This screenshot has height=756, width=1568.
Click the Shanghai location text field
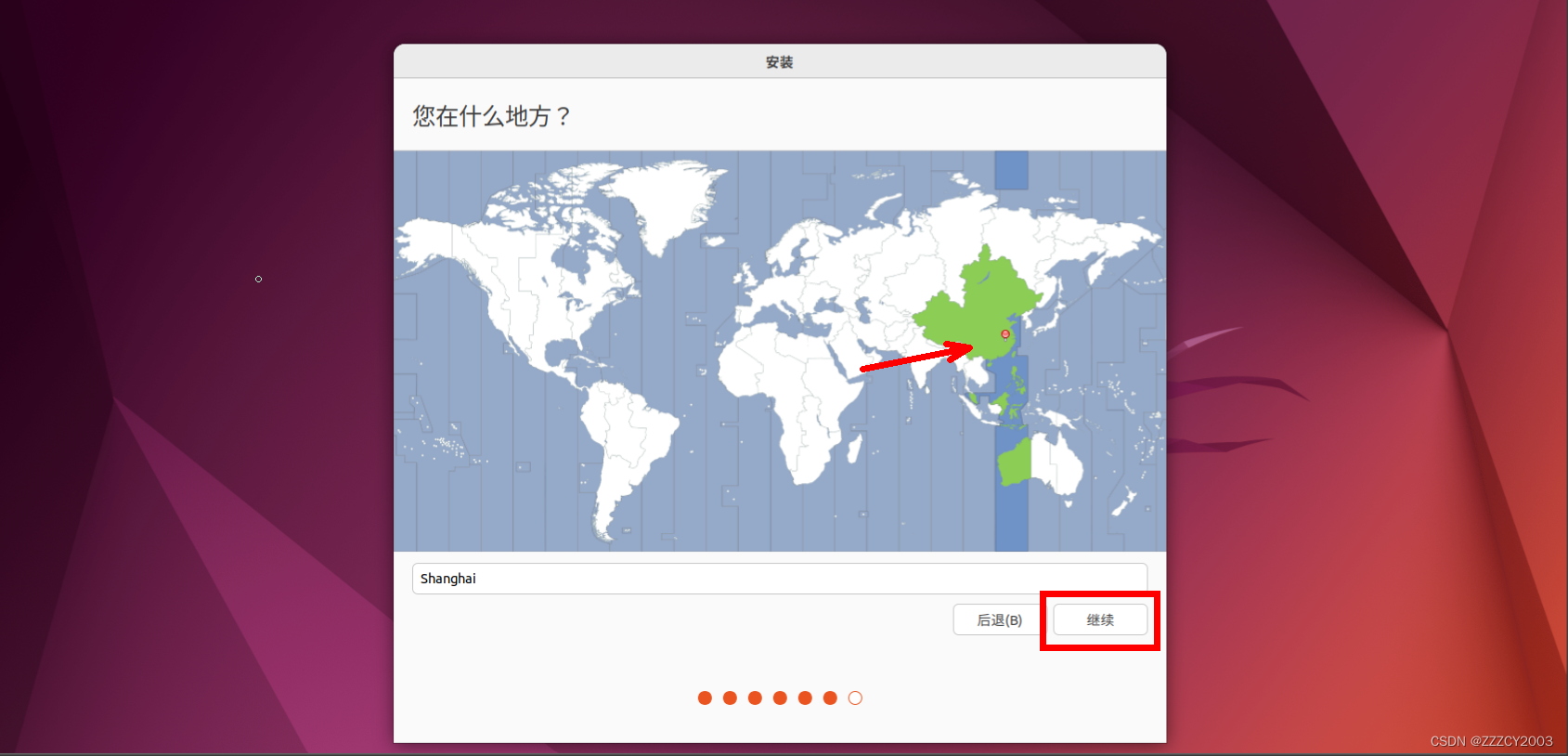tap(779, 579)
